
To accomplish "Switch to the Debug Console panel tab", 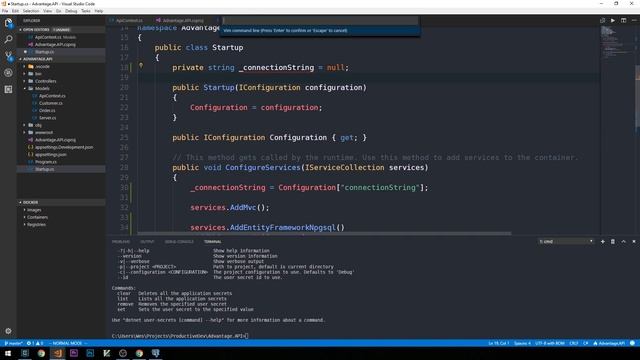I will (179, 242).
